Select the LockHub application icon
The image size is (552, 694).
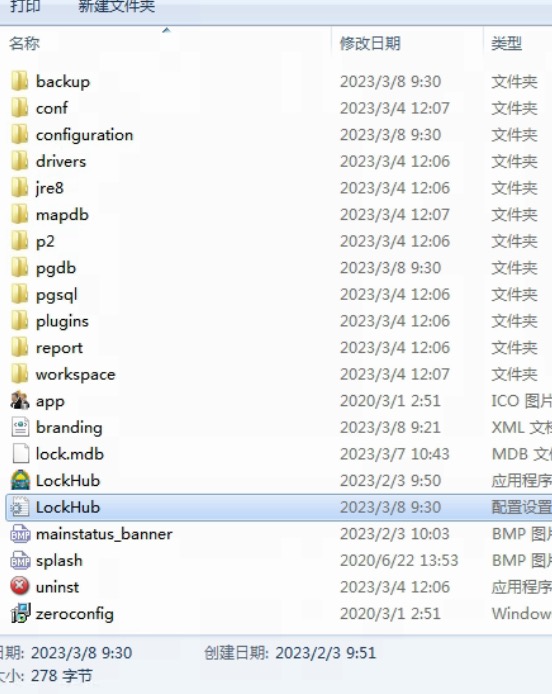point(20,481)
